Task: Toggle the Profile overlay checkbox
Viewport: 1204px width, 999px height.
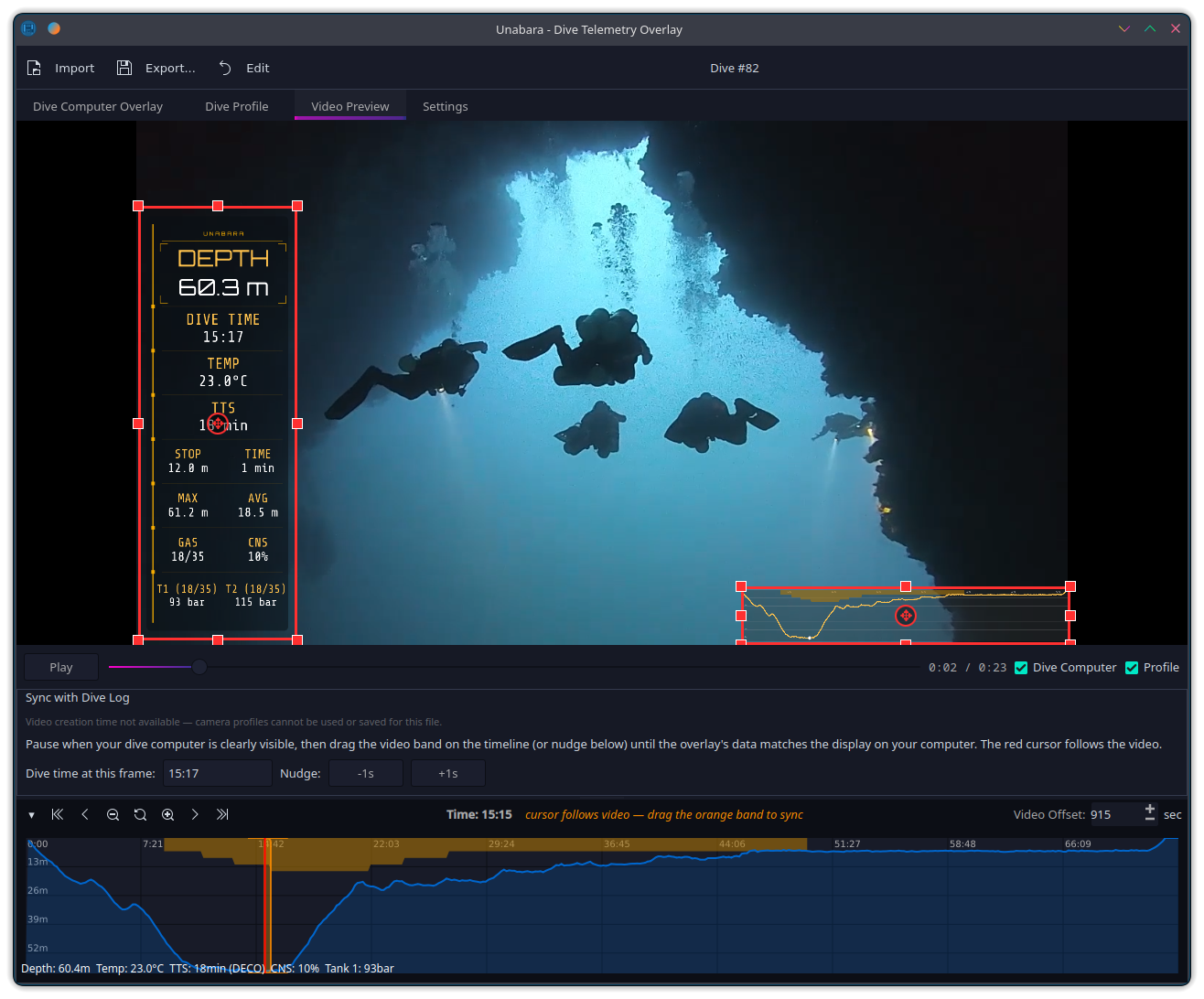Action: tap(1132, 668)
